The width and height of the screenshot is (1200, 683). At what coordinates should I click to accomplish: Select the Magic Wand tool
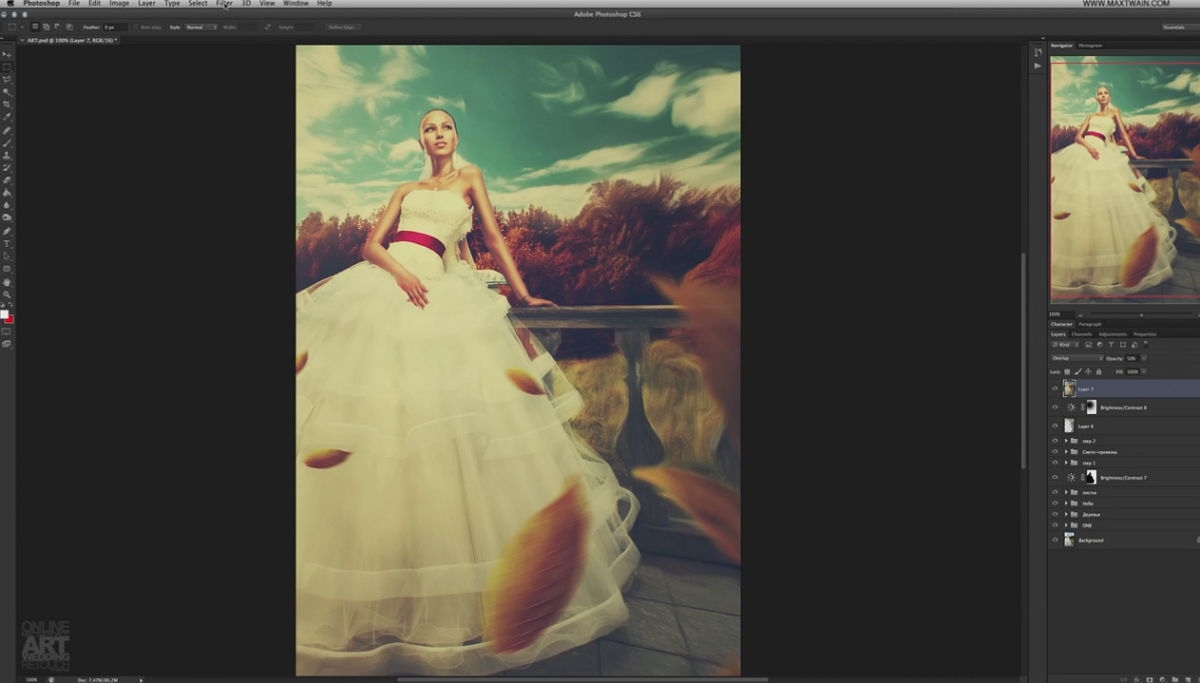click(7, 91)
